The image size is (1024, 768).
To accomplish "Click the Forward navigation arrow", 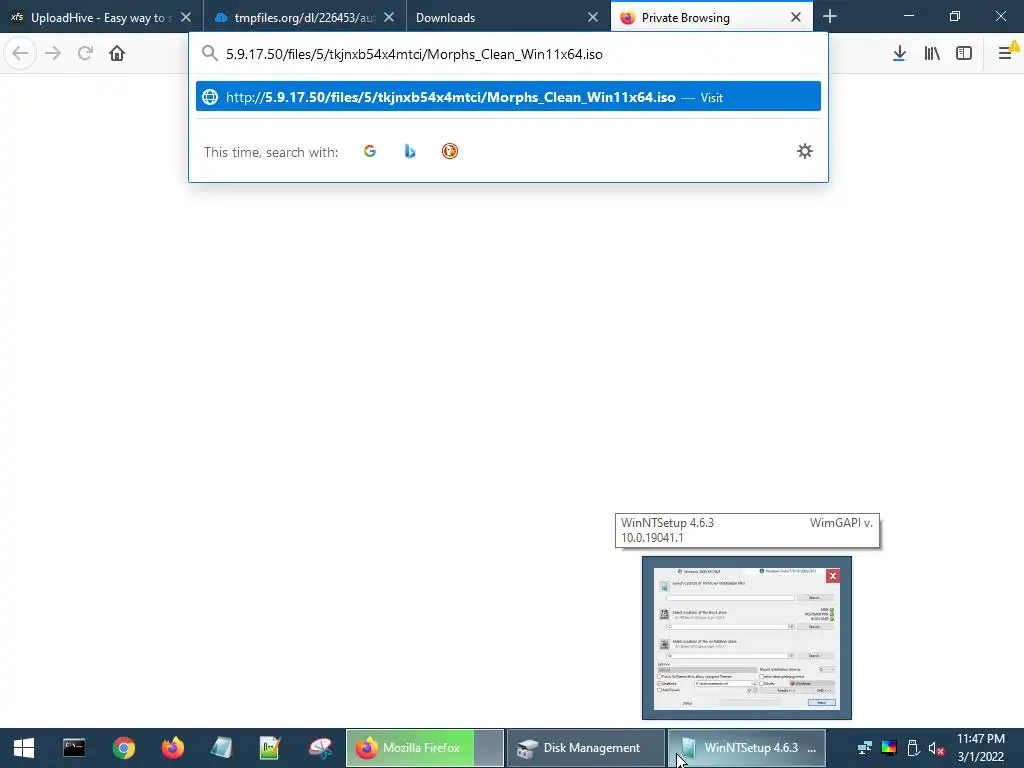I will [53, 53].
